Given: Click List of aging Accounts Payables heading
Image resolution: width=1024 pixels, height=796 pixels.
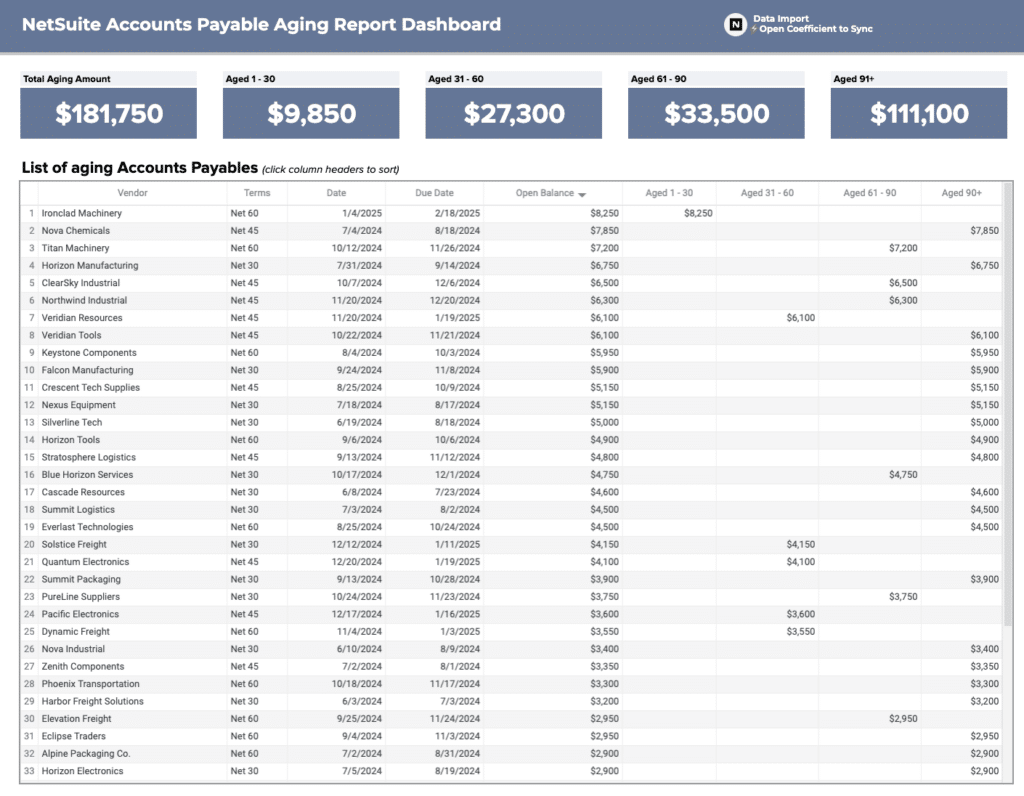Looking at the screenshot, I should 140,167.
